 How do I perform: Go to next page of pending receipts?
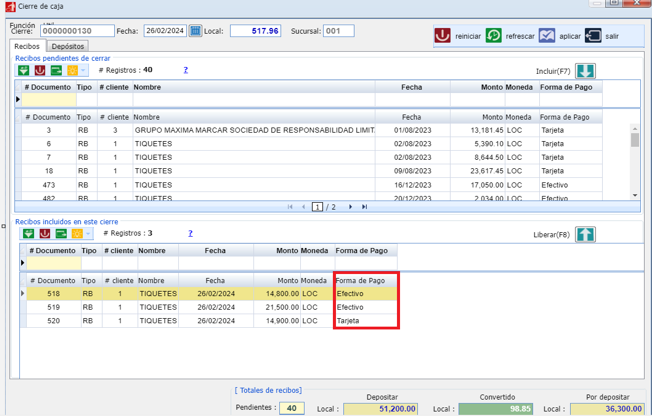coord(350,207)
